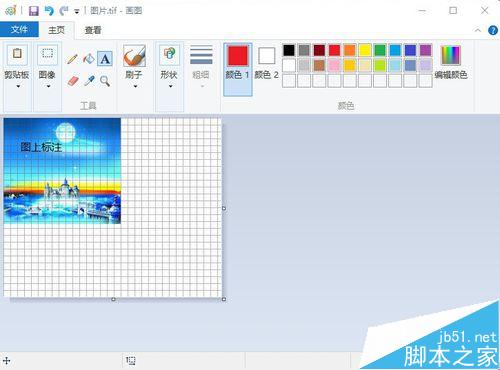
Task: Collapse the ribbon with the chevron
Action: coord(478,30)
